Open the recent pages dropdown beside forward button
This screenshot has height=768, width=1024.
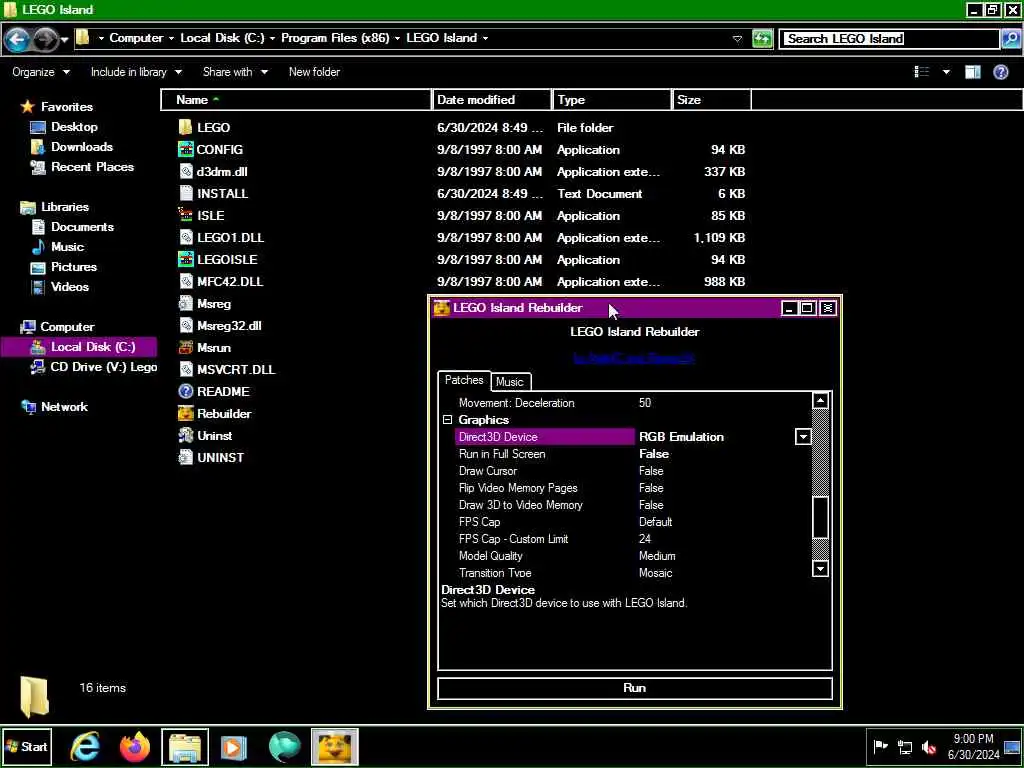(x=65, y=39)
